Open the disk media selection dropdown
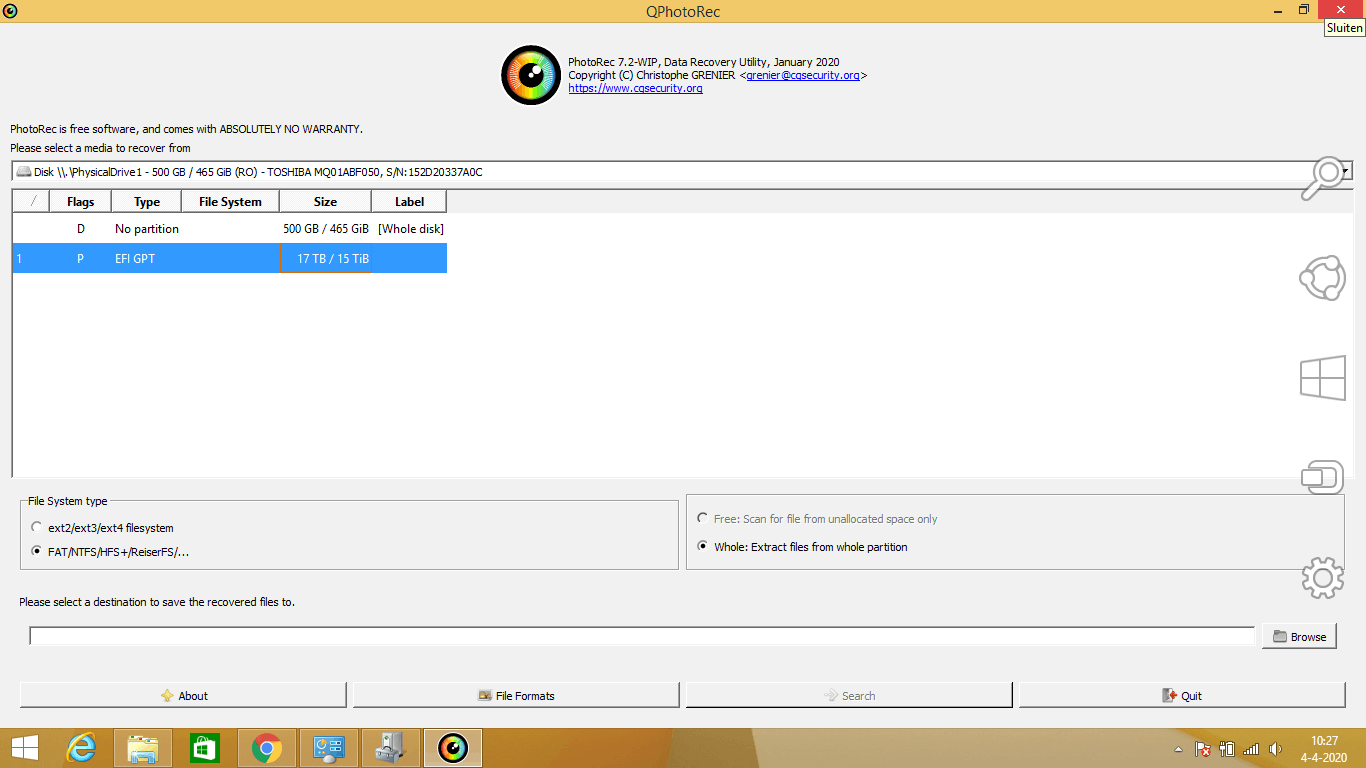This screenshot has height=768, width=1366. 682,172
